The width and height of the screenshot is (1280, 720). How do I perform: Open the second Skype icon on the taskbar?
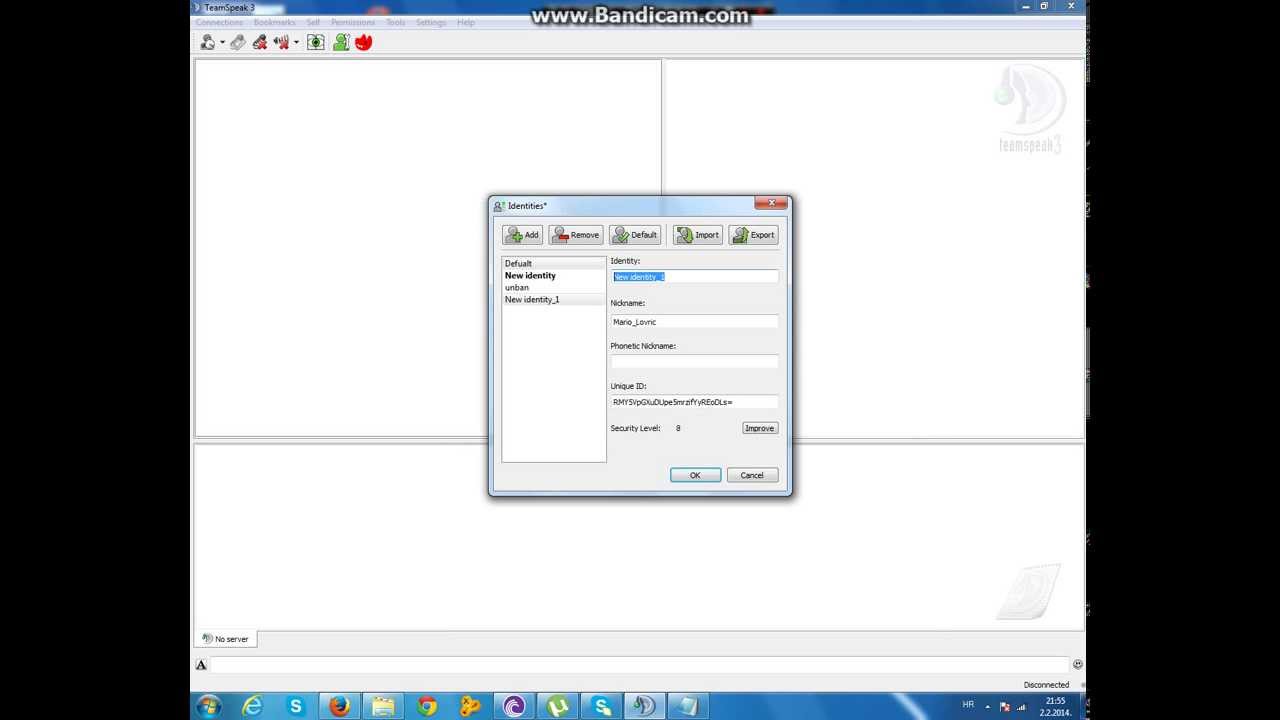tap(602, 706)
